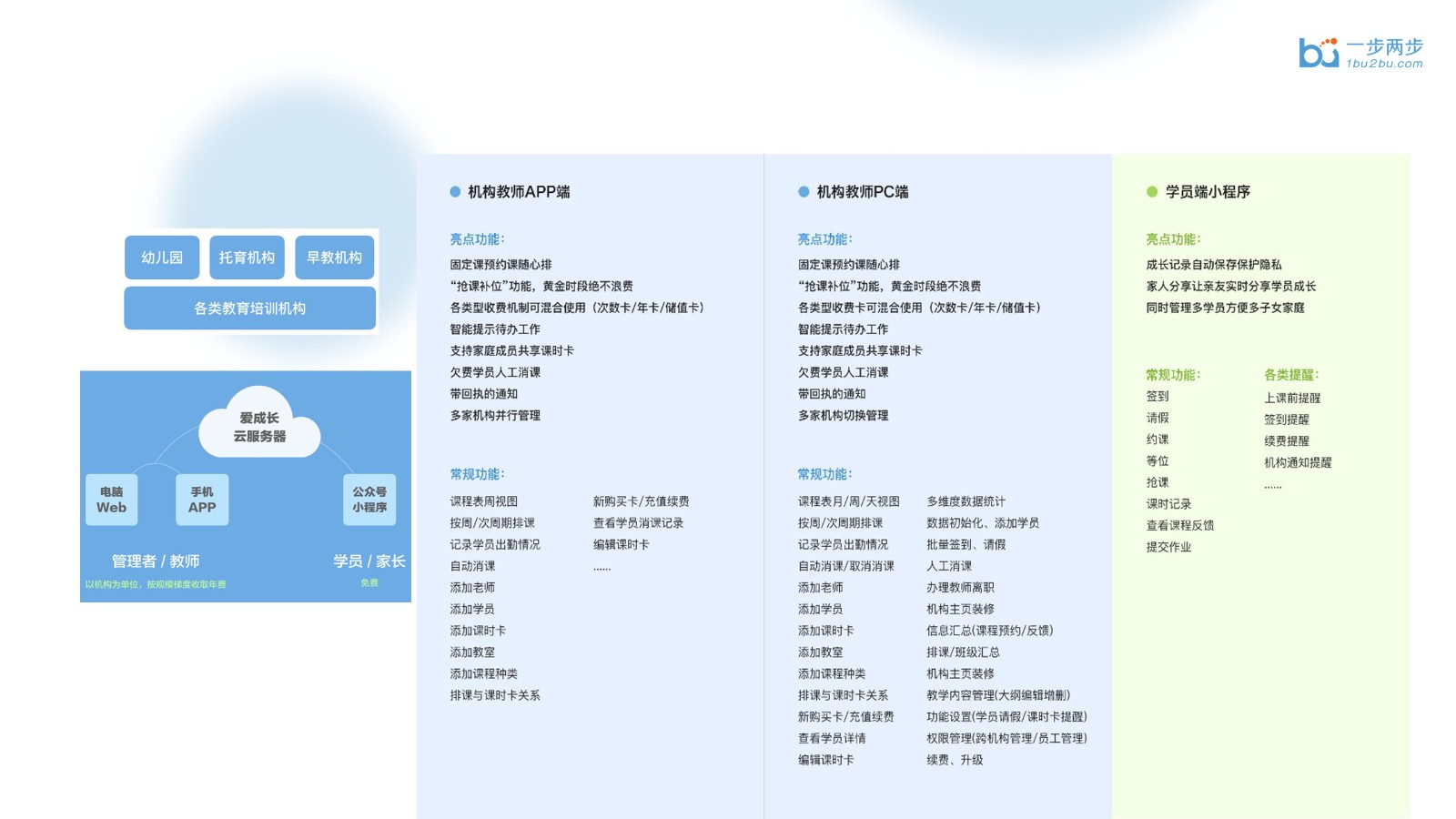Click the 幼儿园 button
The height and width of the screenshot is (819, 1456).
162,258
